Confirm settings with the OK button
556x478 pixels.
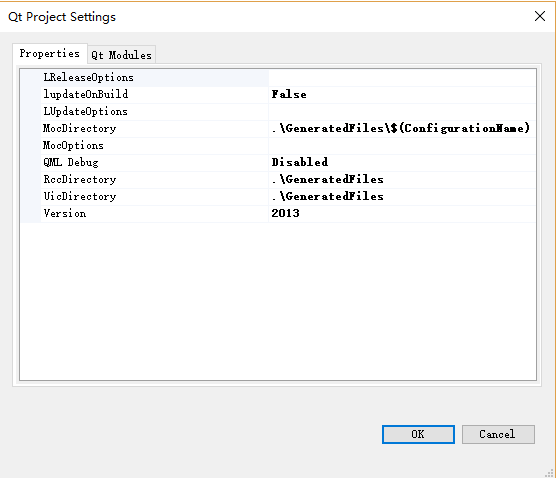click(x=418, y=434)
